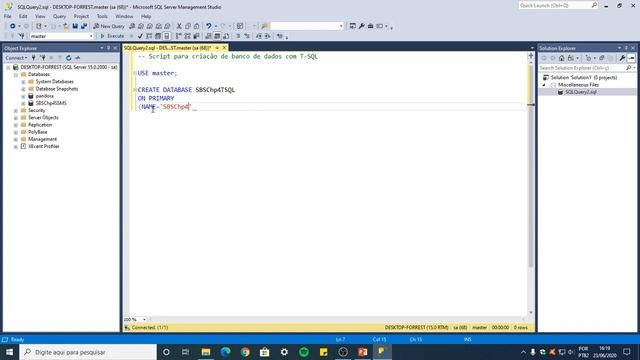Click the Copy icon in the toolbar
Image resolution: width=640 pixels, height=360 pixels.
click(188, 26)
